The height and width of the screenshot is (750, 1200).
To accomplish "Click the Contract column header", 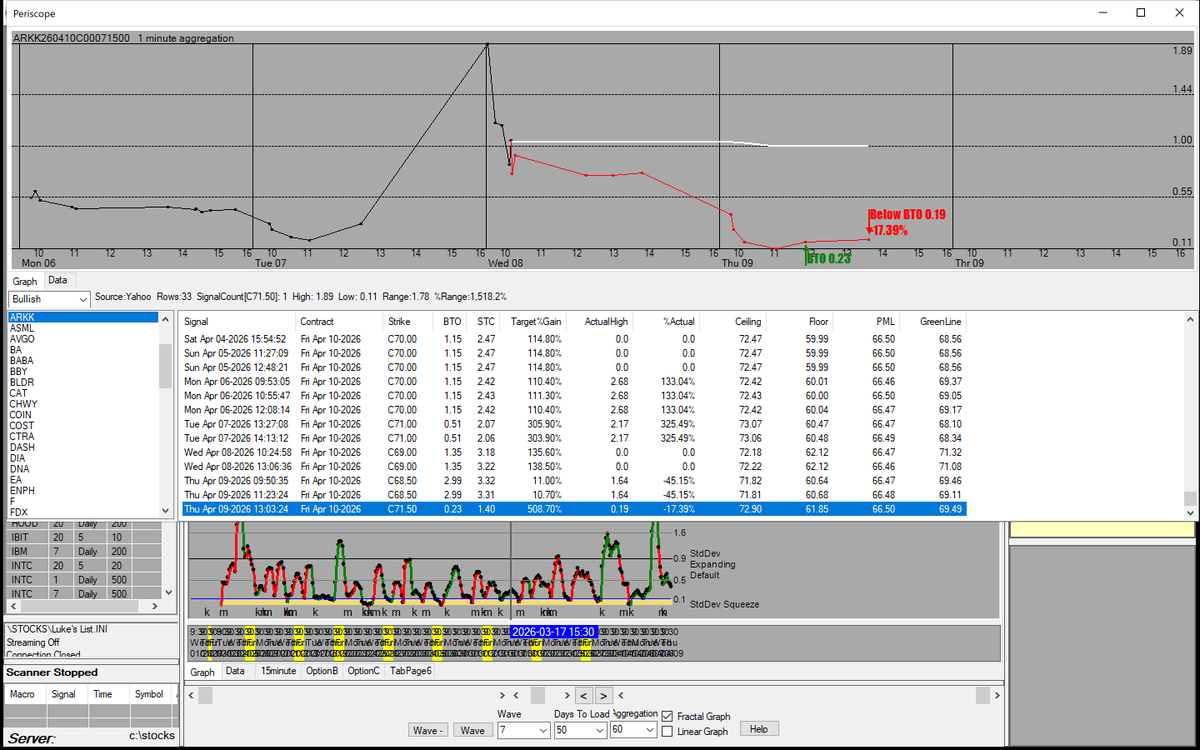I will (x=340, y=322).
